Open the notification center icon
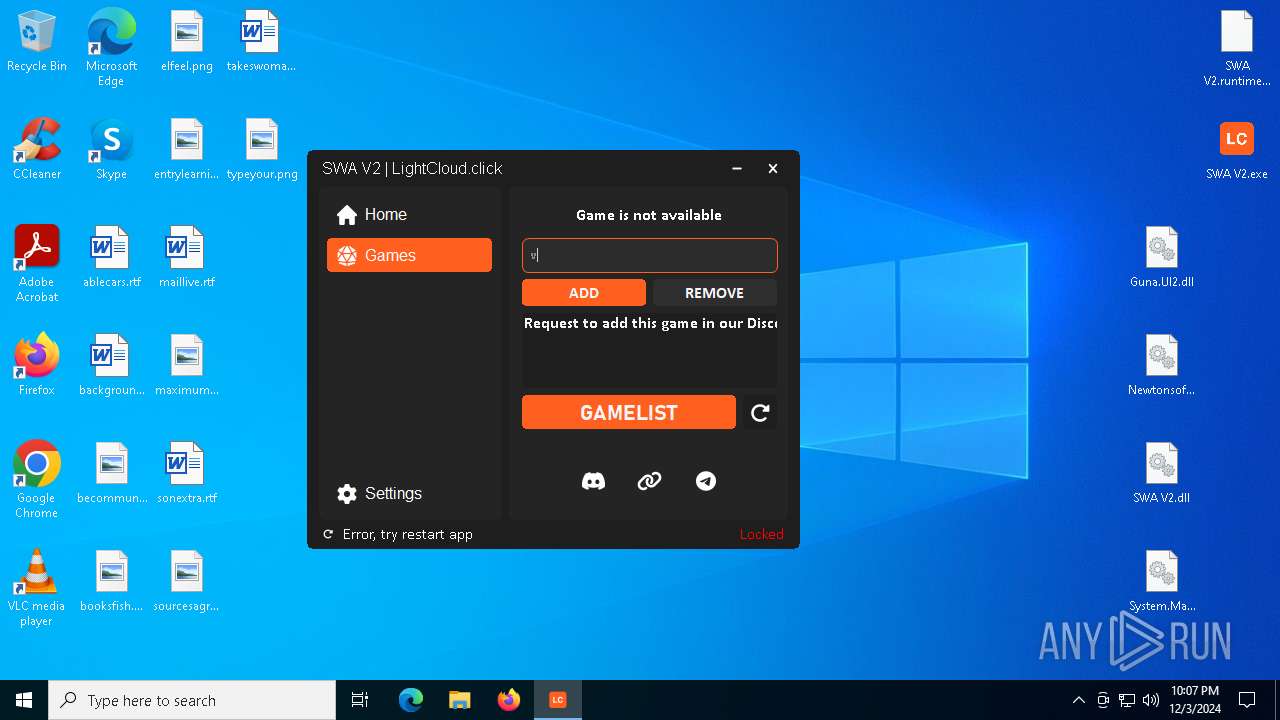1280x720 pixels. [x=1247, y=700]
